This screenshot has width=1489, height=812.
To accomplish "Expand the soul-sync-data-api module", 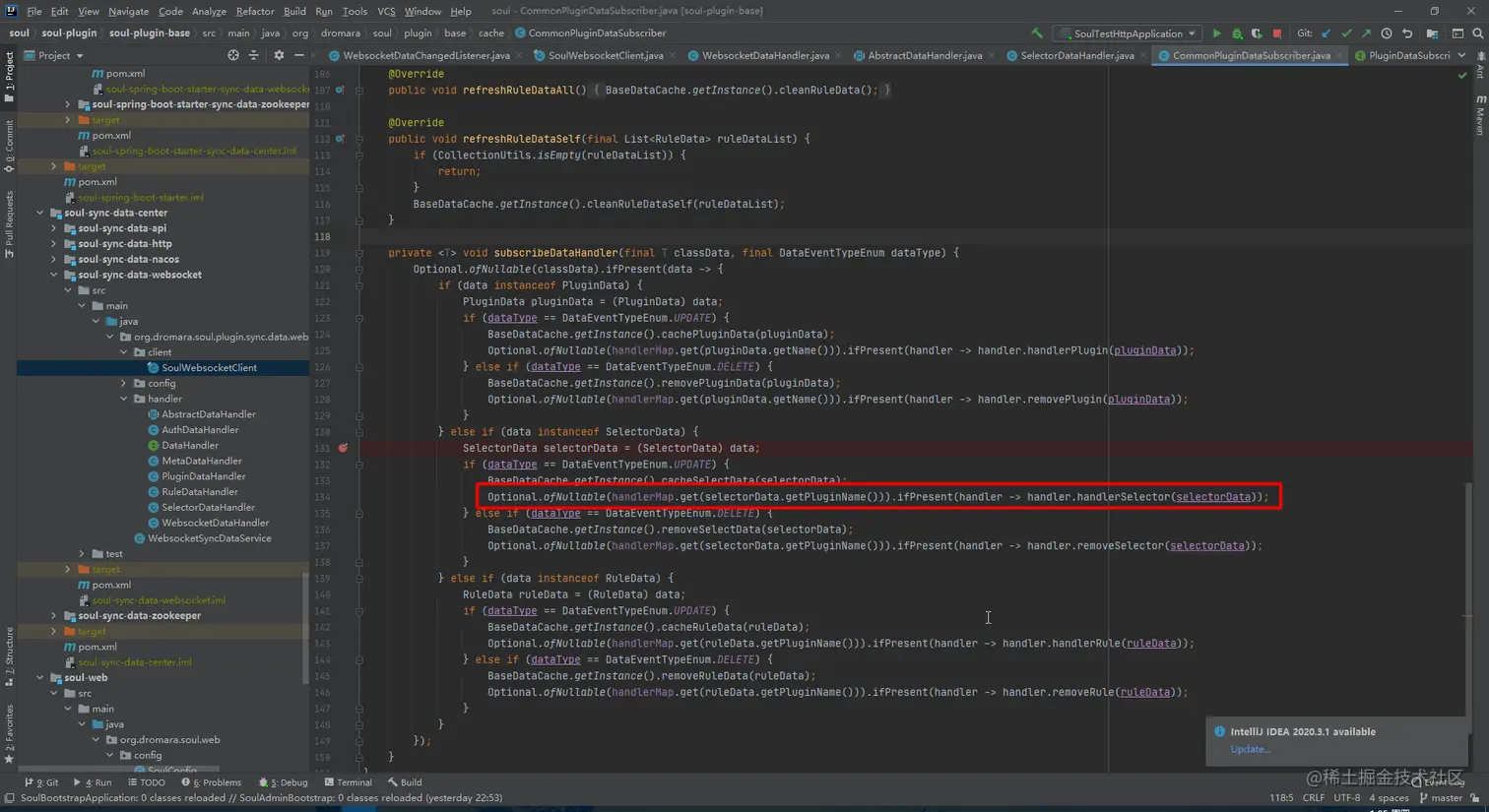I will click(54, 228).
